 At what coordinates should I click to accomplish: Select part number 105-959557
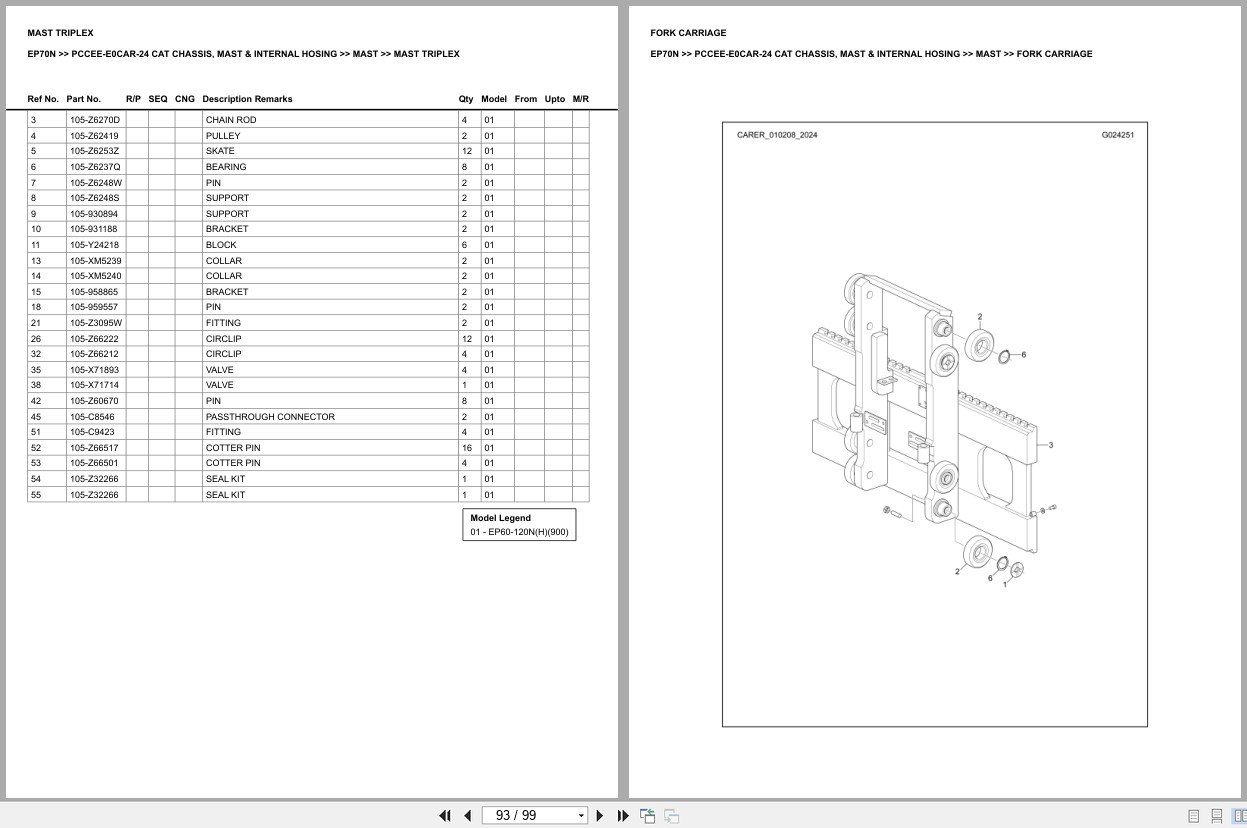[x=94, y=307]
